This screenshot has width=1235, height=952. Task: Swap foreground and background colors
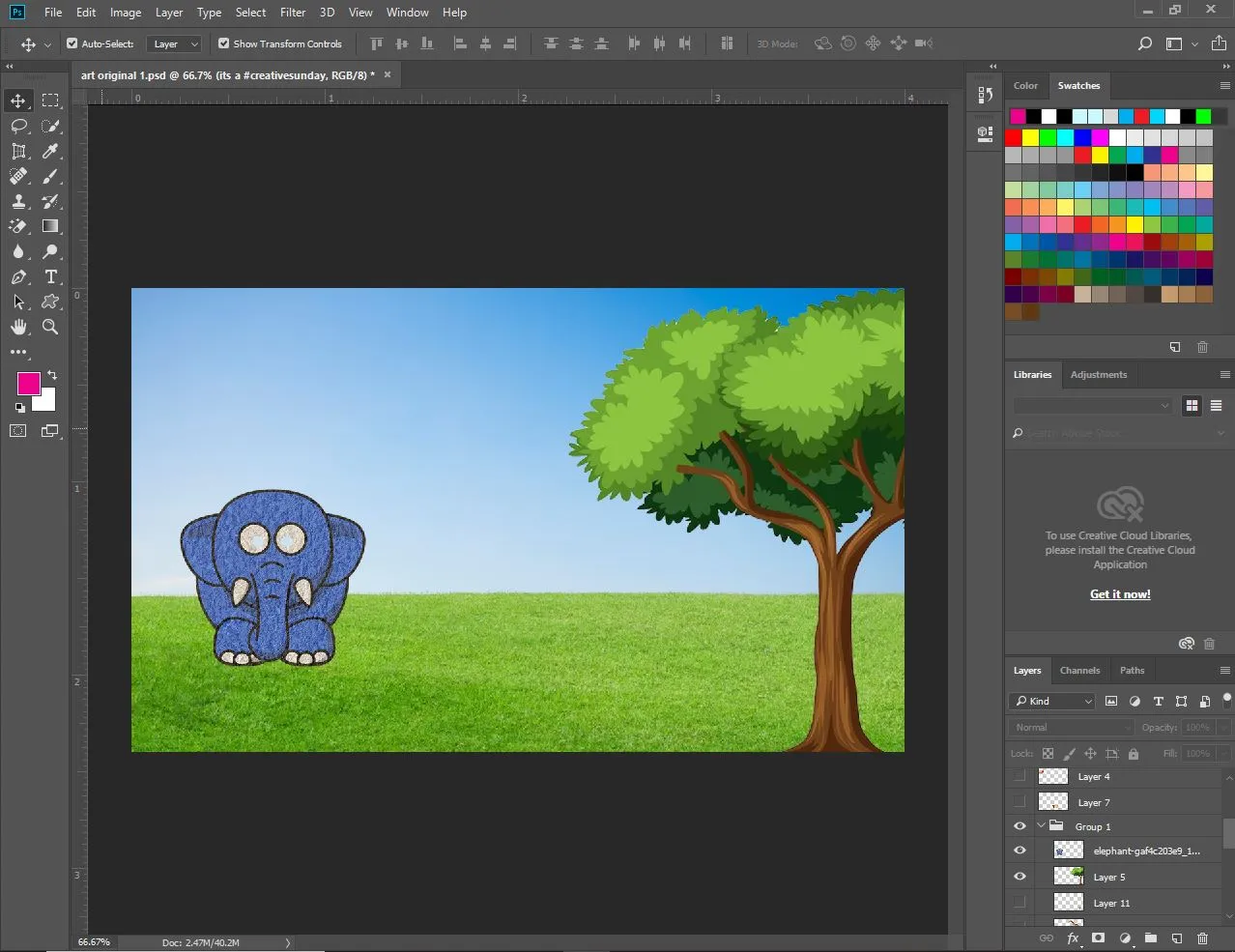52,375
